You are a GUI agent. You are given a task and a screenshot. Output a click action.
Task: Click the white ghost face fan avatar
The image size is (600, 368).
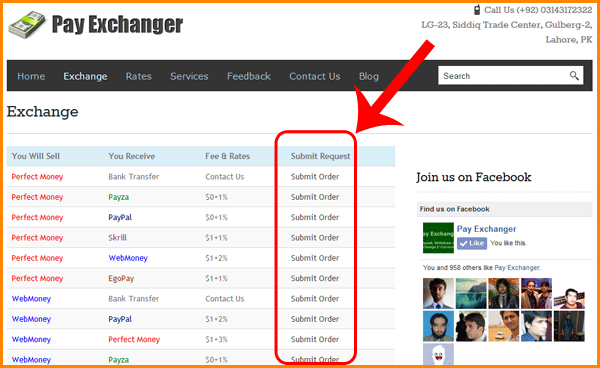pyautogui.click(x=438, y=354)
